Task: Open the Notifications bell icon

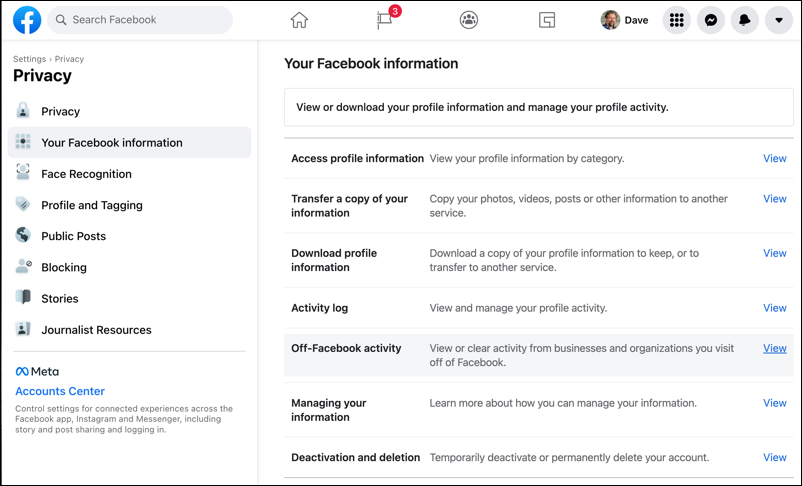Action: click(x=745, y=20)
